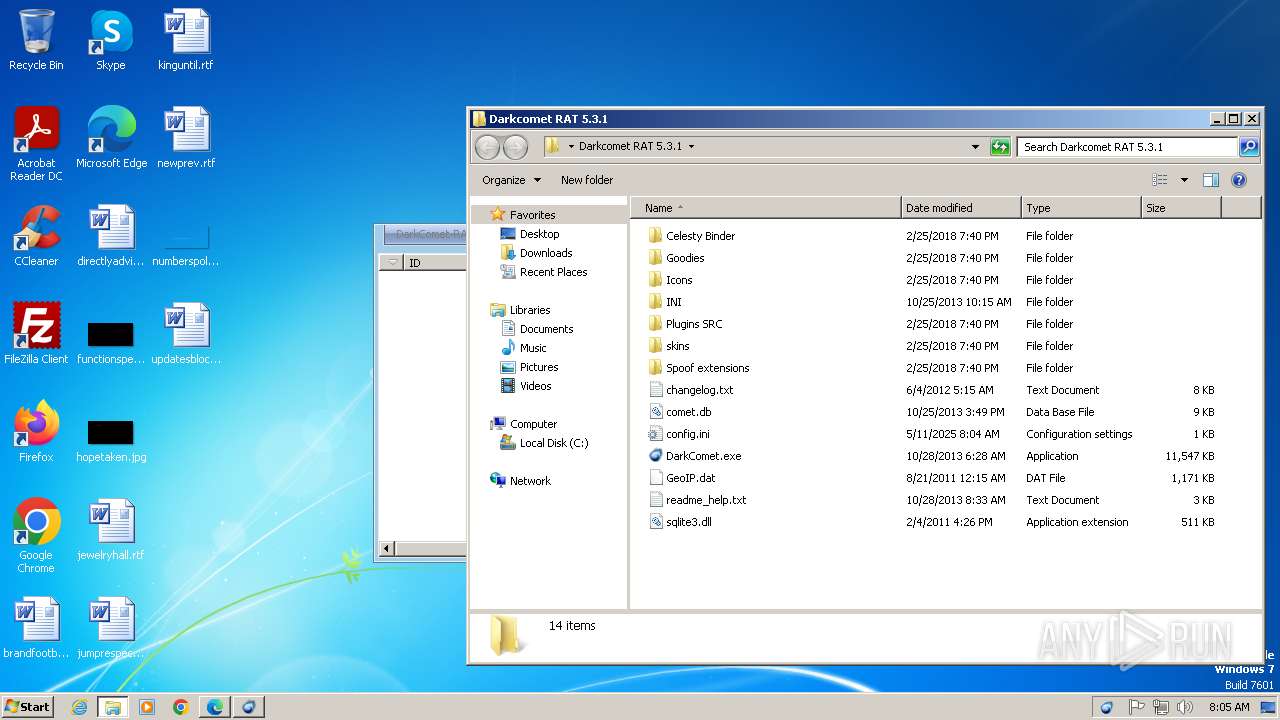Click the ID column in DarkComet window

436,263
